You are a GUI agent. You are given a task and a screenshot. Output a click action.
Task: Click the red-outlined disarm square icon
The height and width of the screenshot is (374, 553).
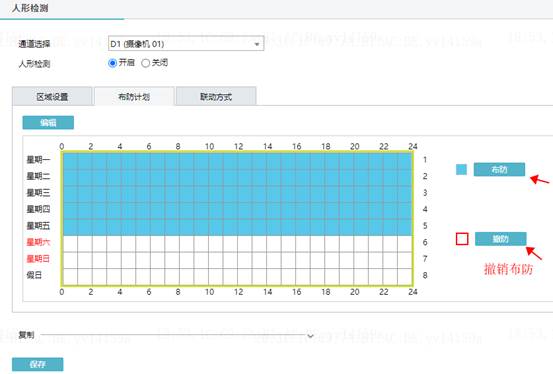(462, 239)
